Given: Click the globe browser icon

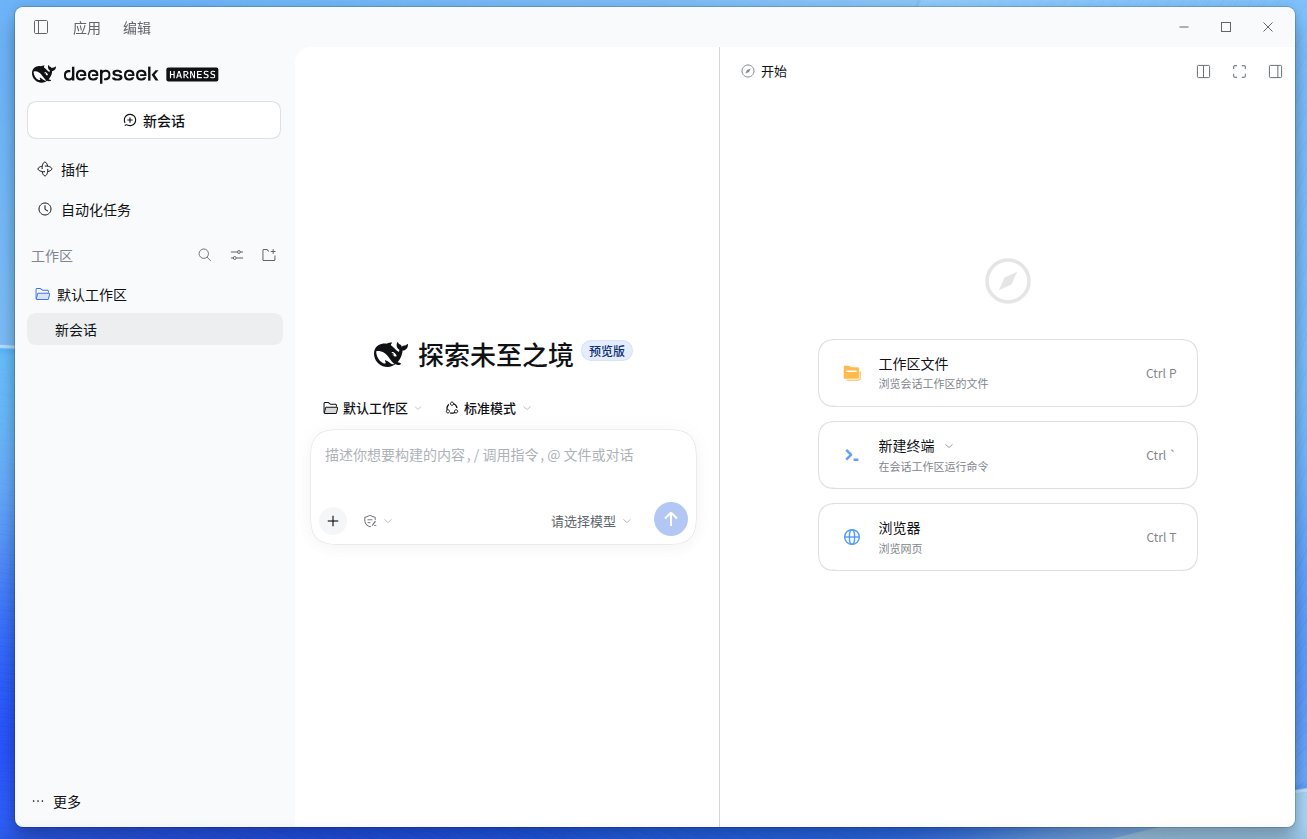Looking at the screenshot, I should tap(852, 537).
